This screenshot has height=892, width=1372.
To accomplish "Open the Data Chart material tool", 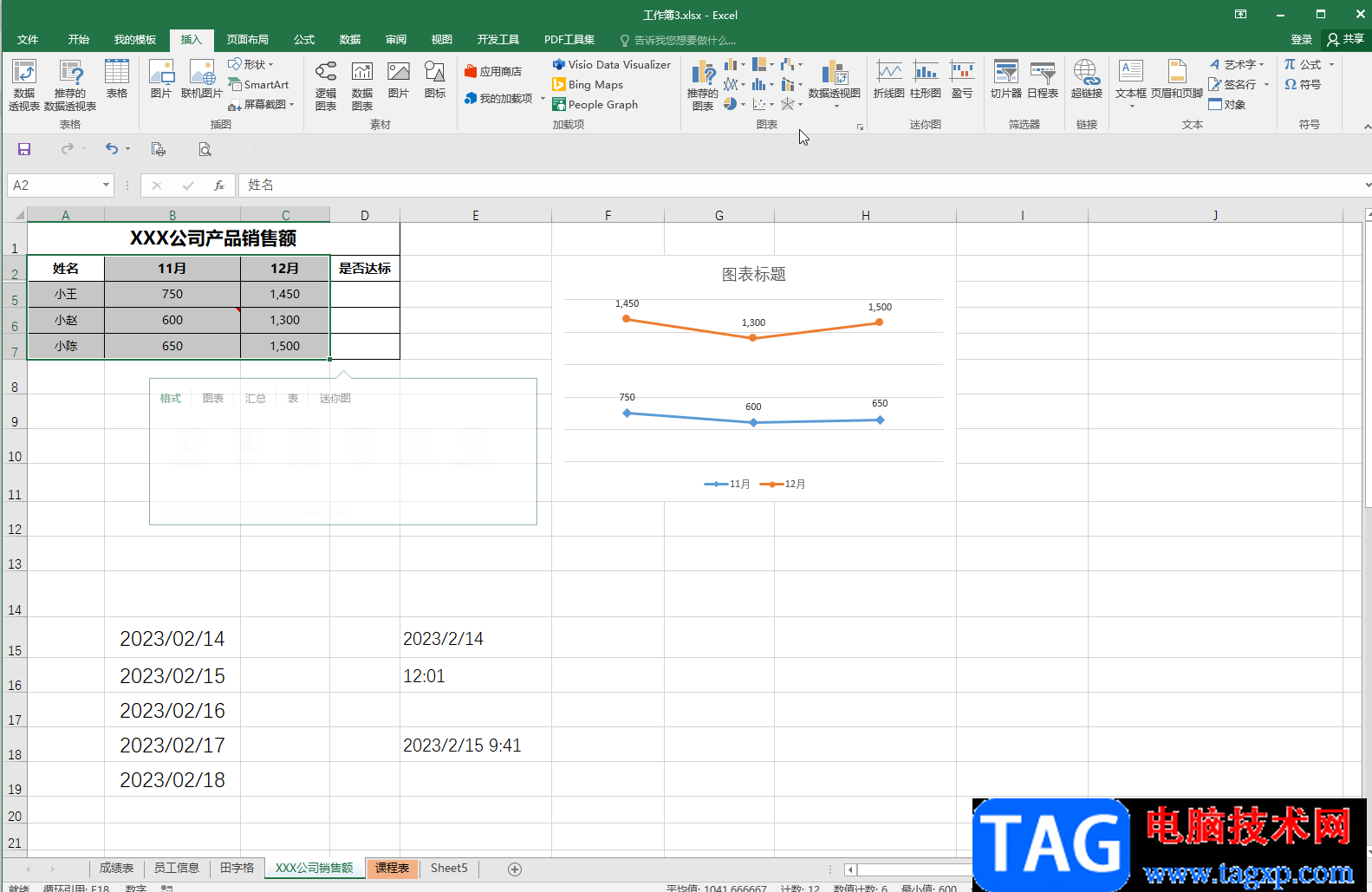I will click(x=362, y=85).
